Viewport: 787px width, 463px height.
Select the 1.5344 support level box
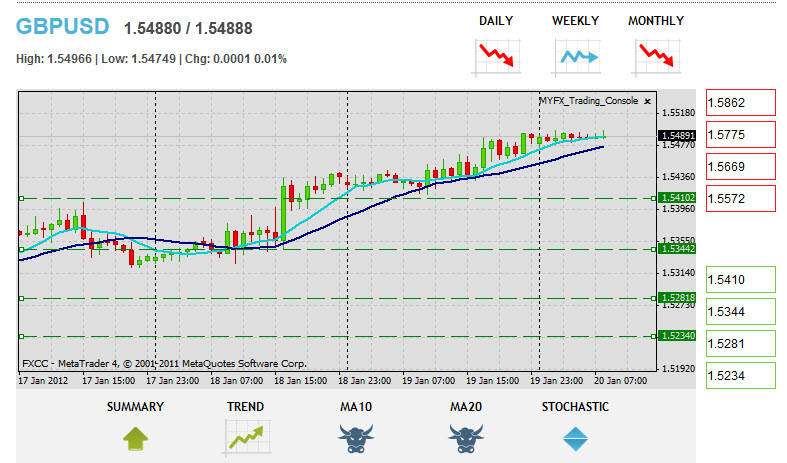tap(741, 312)
